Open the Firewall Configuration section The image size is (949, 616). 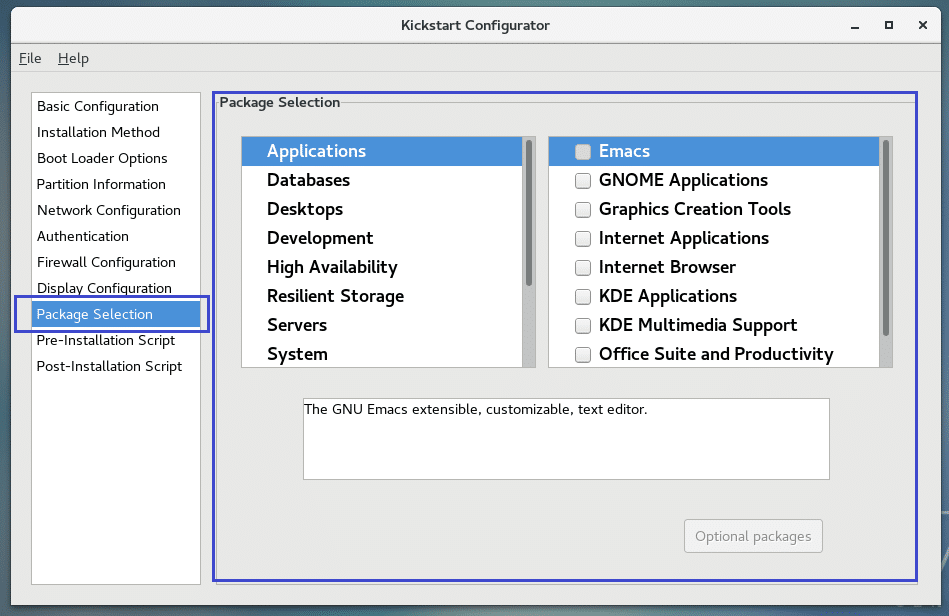(106, 262)
